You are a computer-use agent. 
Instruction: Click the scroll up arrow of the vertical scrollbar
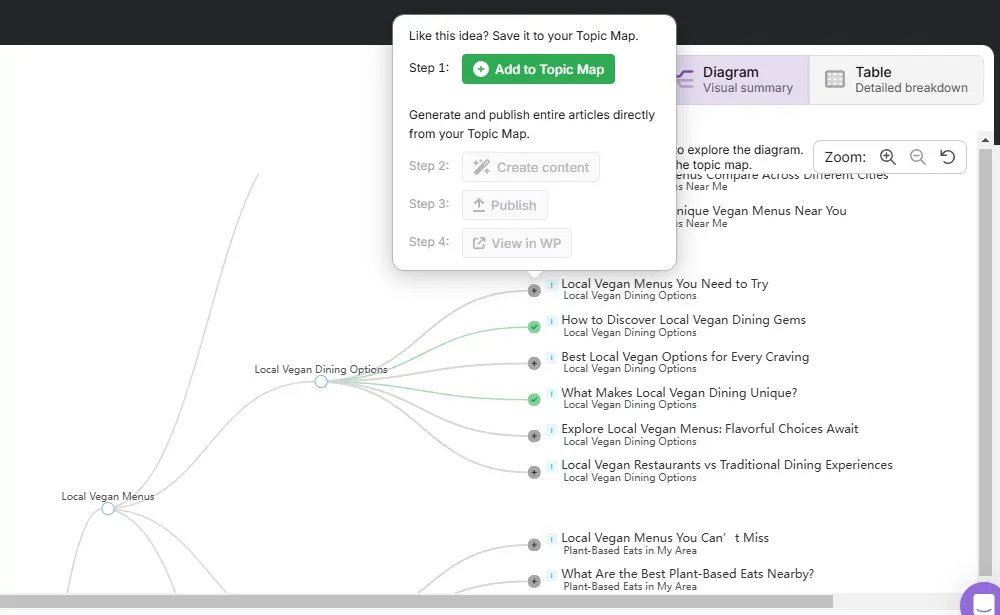985,140
